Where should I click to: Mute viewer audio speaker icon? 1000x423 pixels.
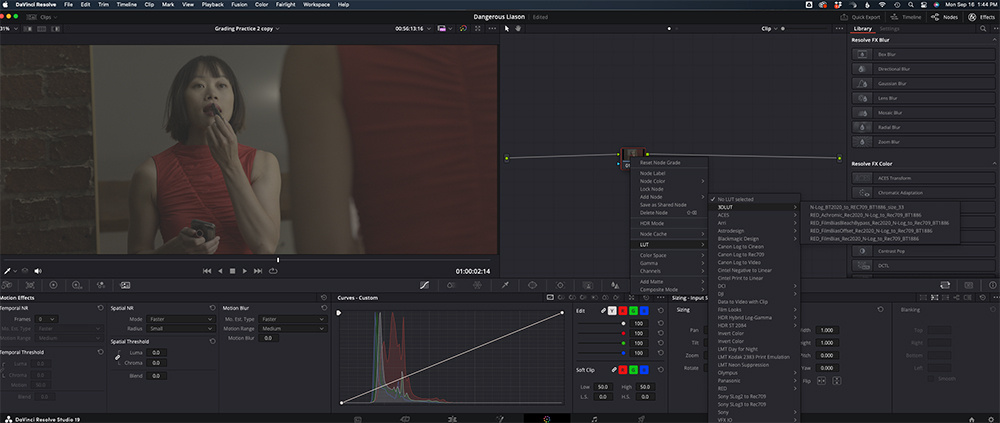(x=38, y=271)
